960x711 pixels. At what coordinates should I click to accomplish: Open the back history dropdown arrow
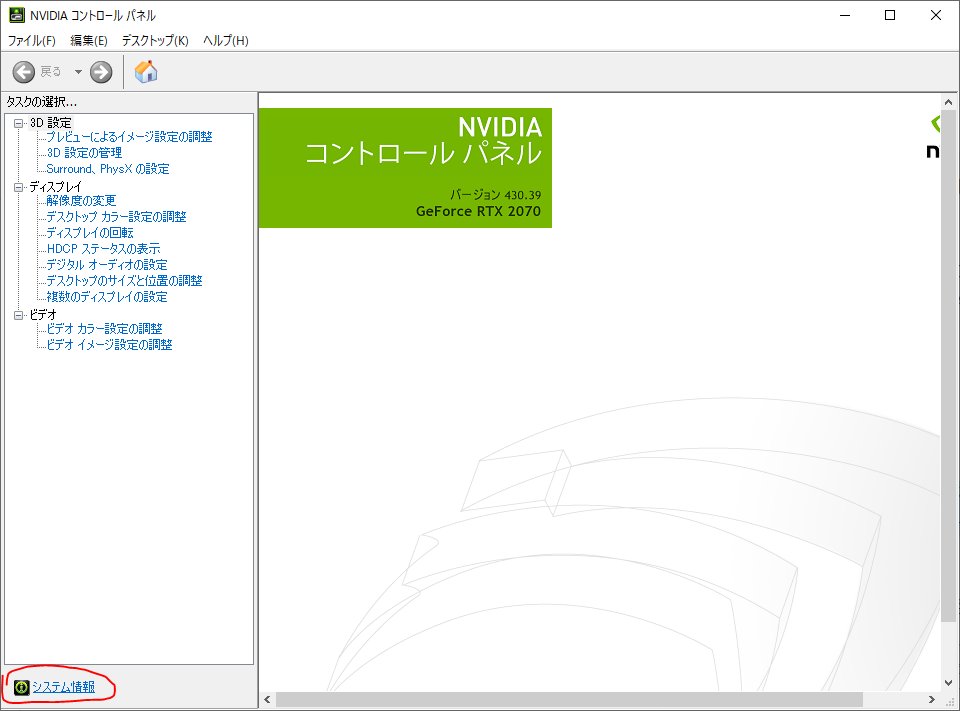pos(78,72)
